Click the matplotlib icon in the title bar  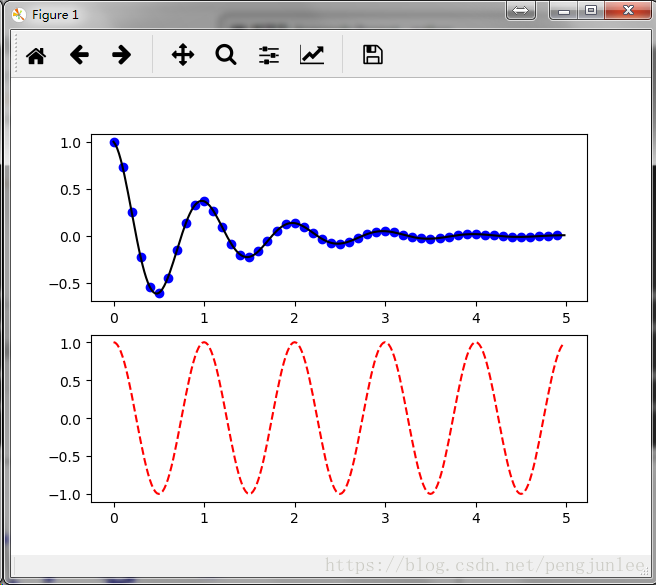[18, 15]
